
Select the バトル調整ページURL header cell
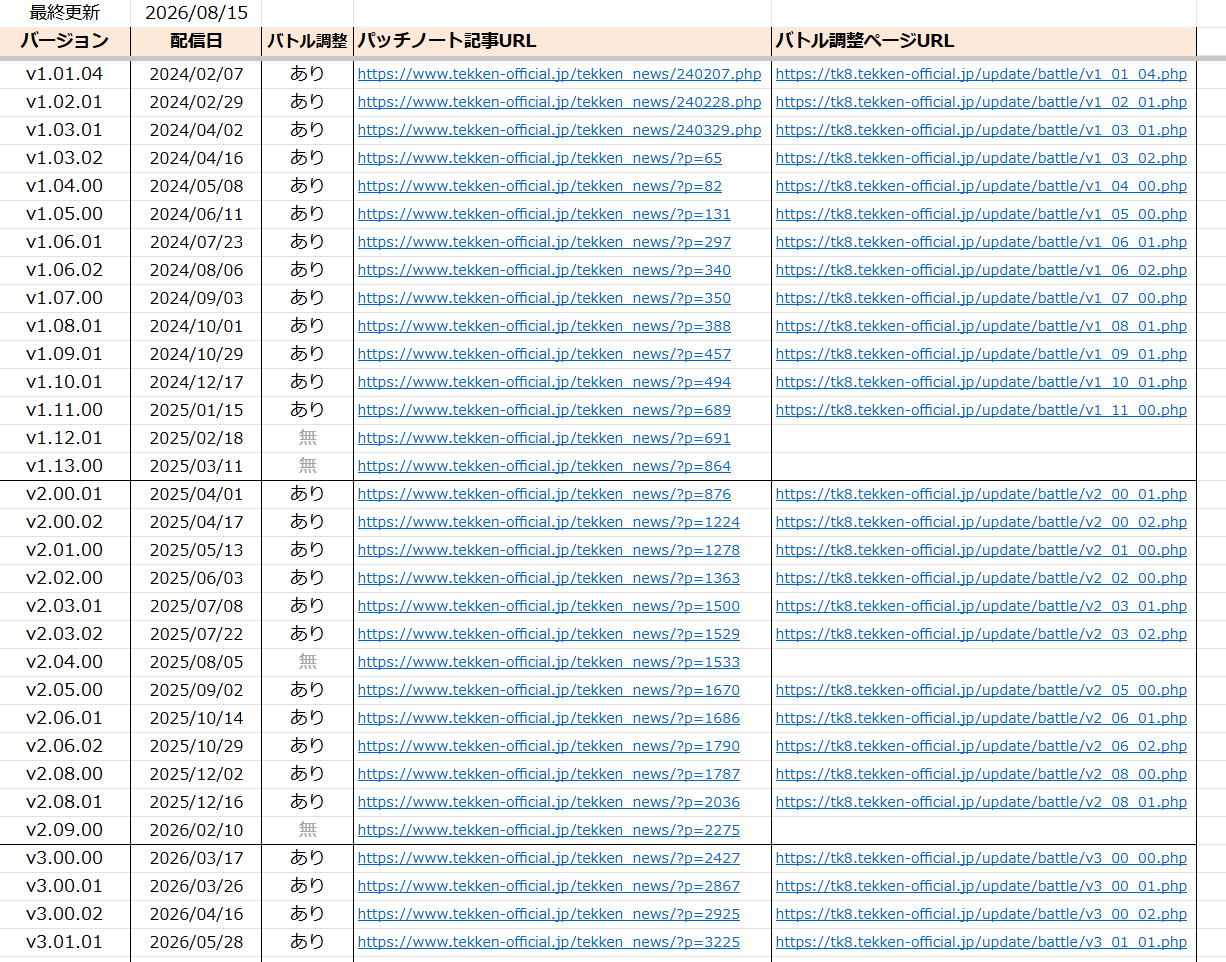point(984,41)
